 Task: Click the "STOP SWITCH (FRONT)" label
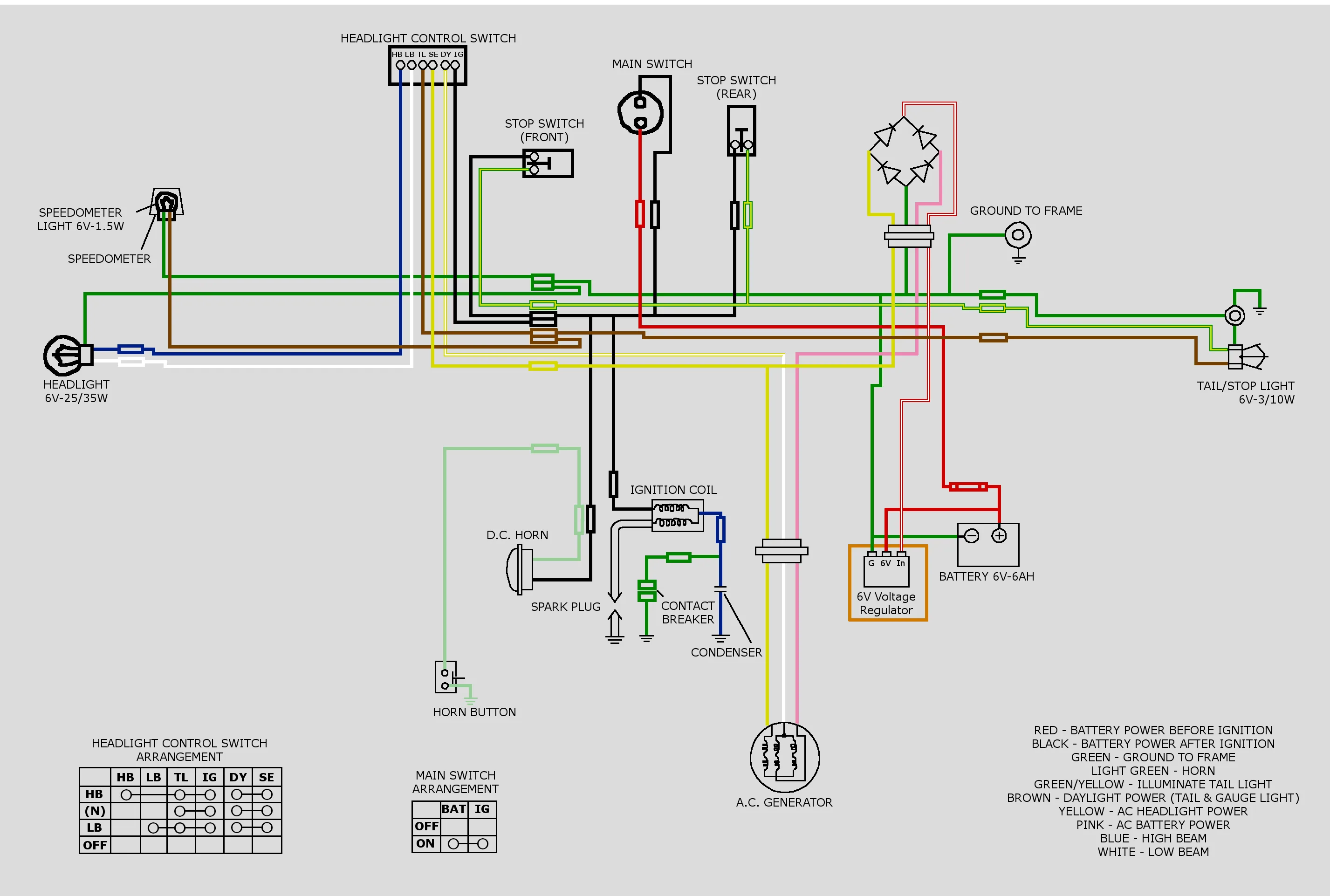(544, 130)
